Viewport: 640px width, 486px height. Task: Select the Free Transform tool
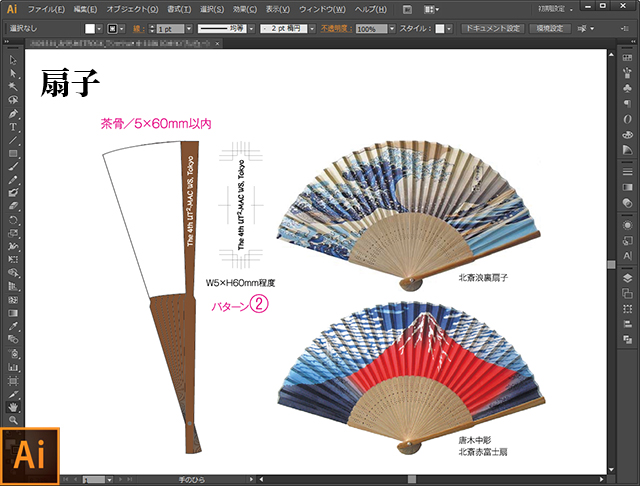click(x=13, y=260)
